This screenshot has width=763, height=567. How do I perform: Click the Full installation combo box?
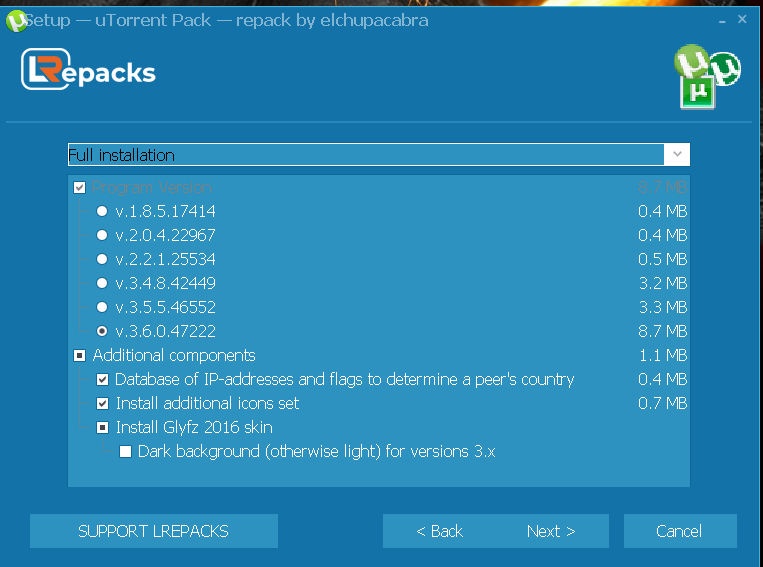[x=379, y=154]
